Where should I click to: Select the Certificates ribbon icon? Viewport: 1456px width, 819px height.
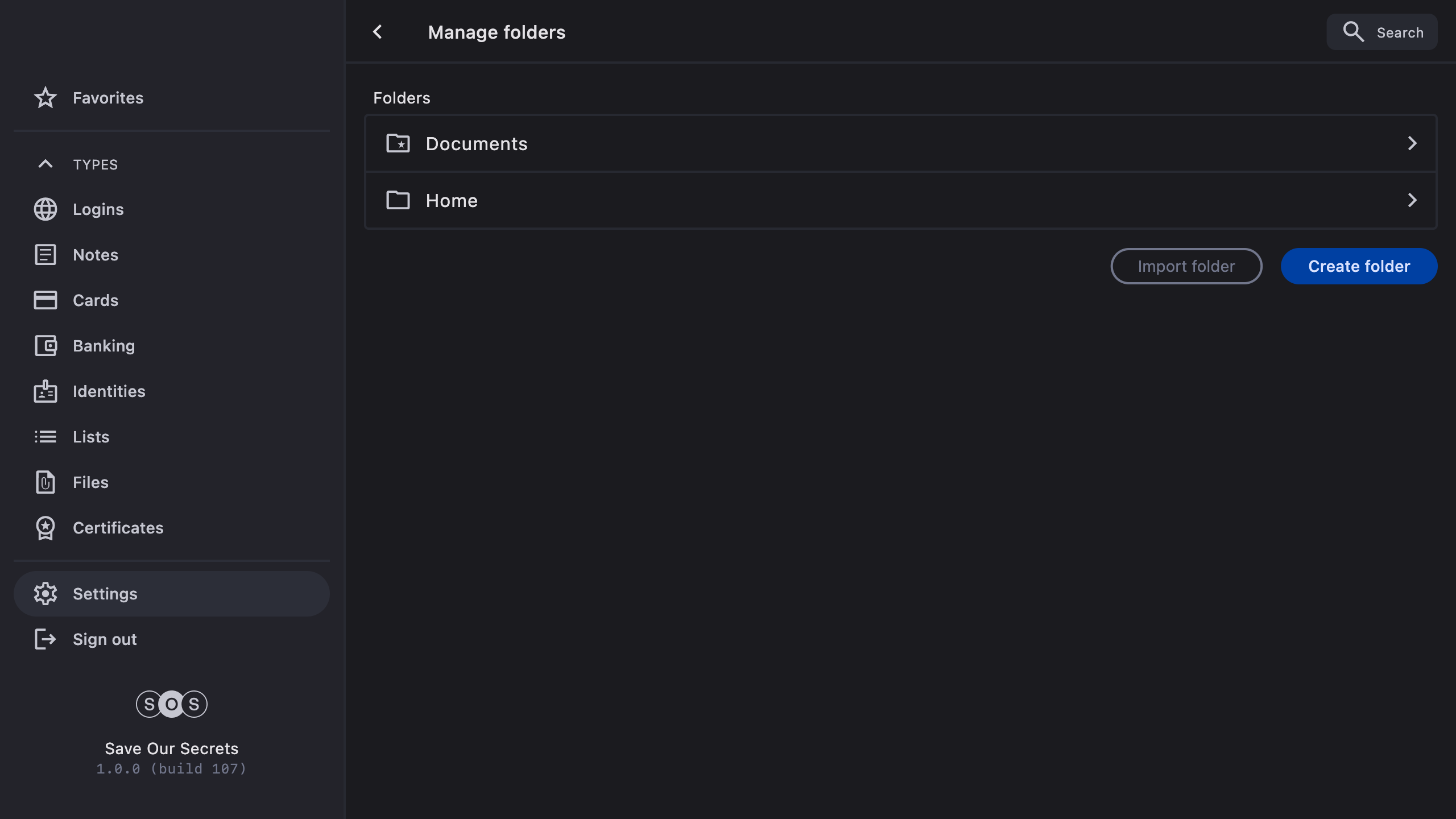point(45,528)
